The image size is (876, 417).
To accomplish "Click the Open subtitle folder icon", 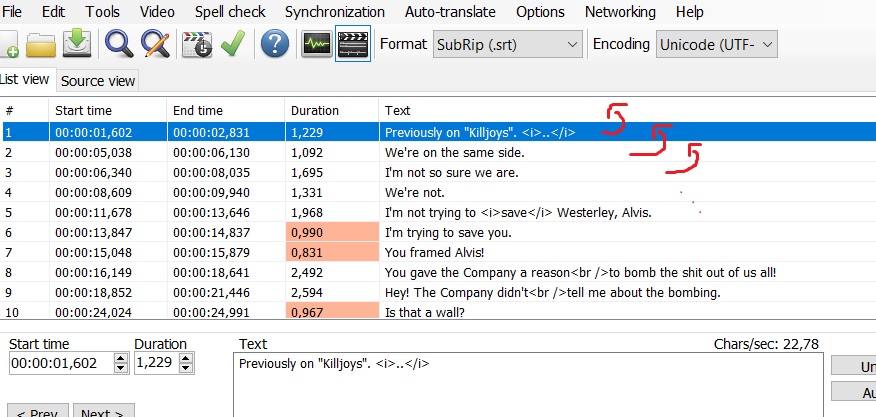I will (41, 44).
